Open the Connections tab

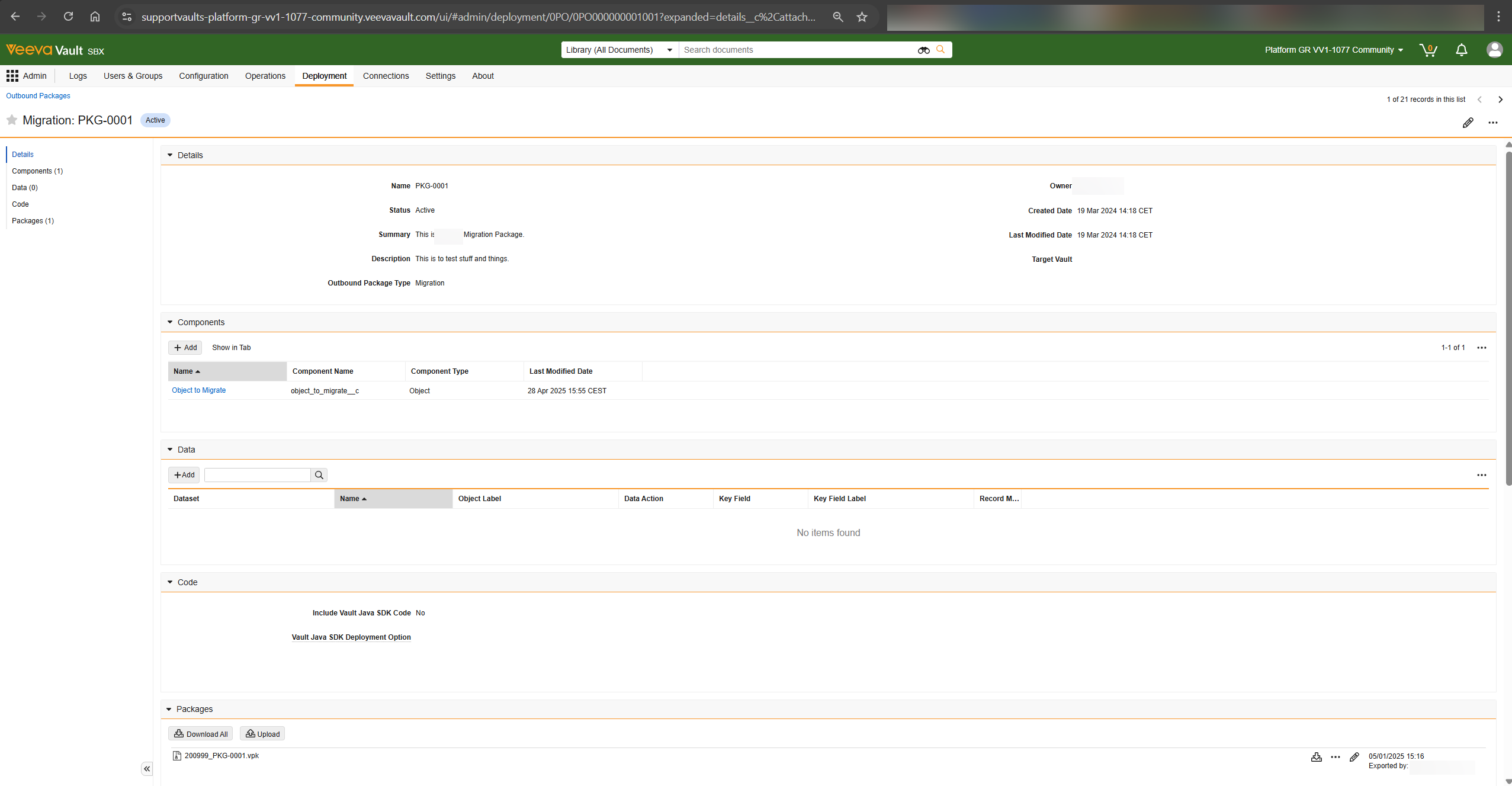tap(386, 76)
